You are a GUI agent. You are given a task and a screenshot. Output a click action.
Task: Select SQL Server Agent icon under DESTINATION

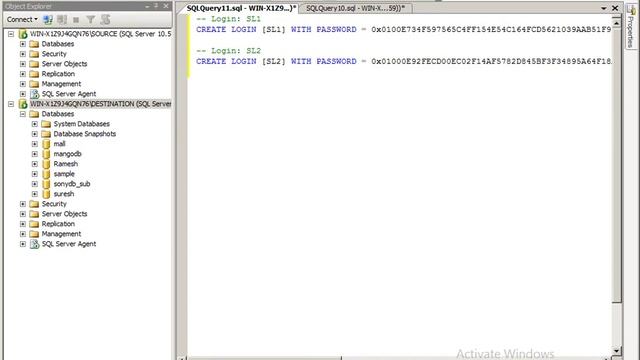35,244
